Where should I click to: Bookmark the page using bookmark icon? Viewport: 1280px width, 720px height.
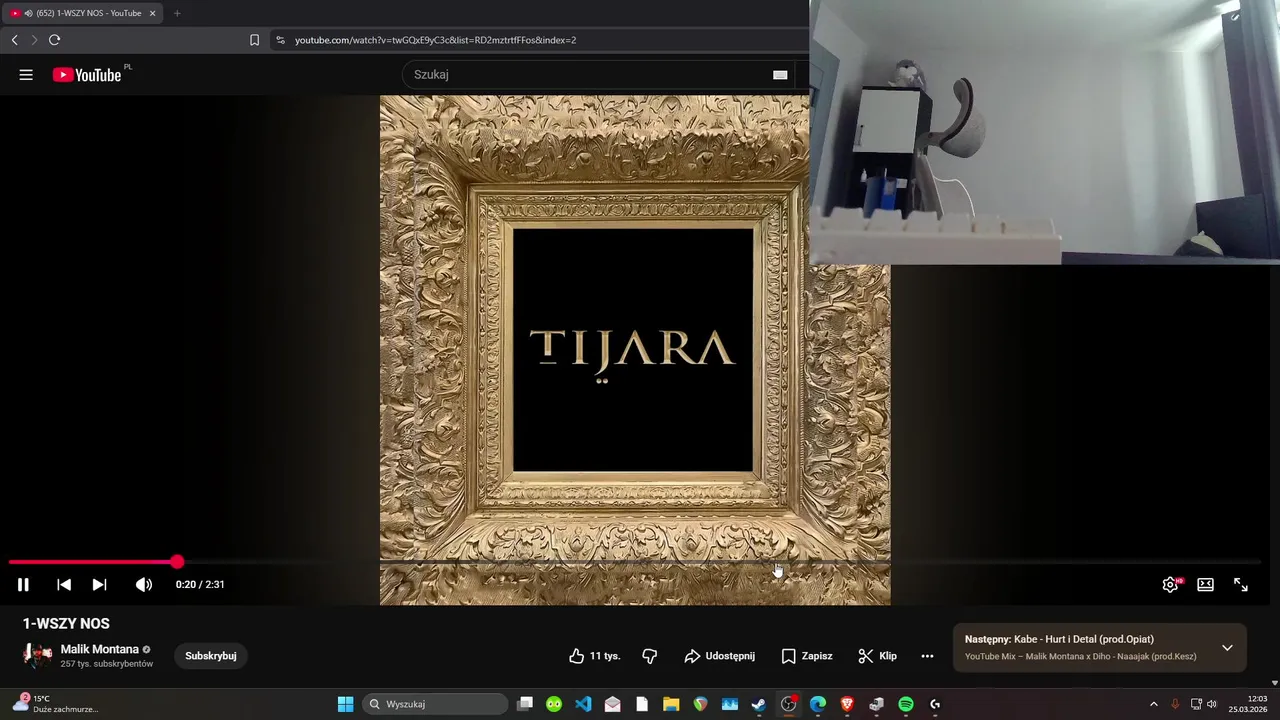254,40
